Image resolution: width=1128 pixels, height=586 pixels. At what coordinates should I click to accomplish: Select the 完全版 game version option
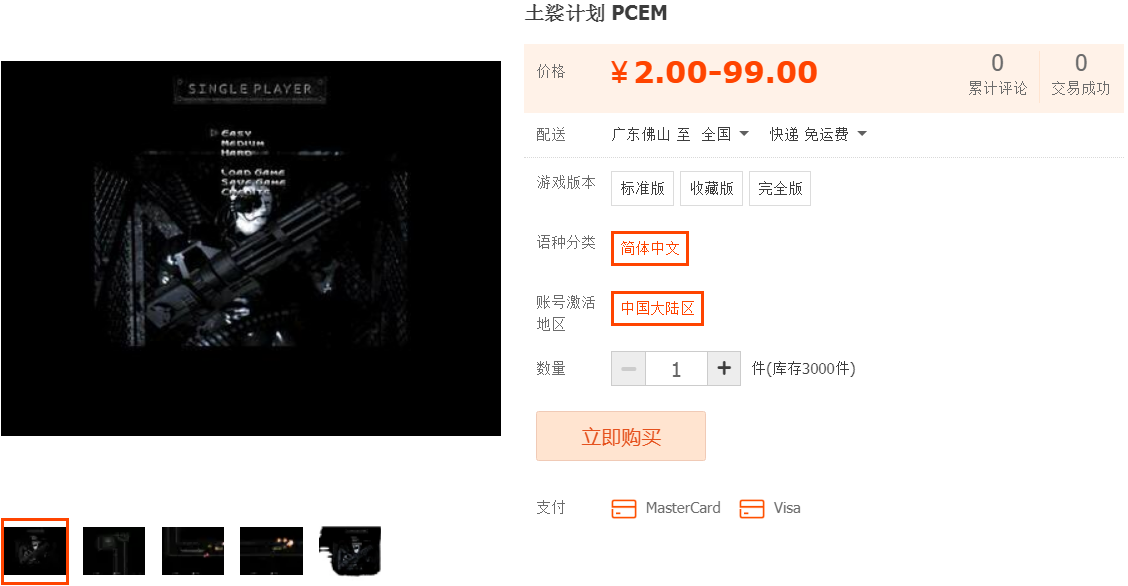(x=780, y=188)
